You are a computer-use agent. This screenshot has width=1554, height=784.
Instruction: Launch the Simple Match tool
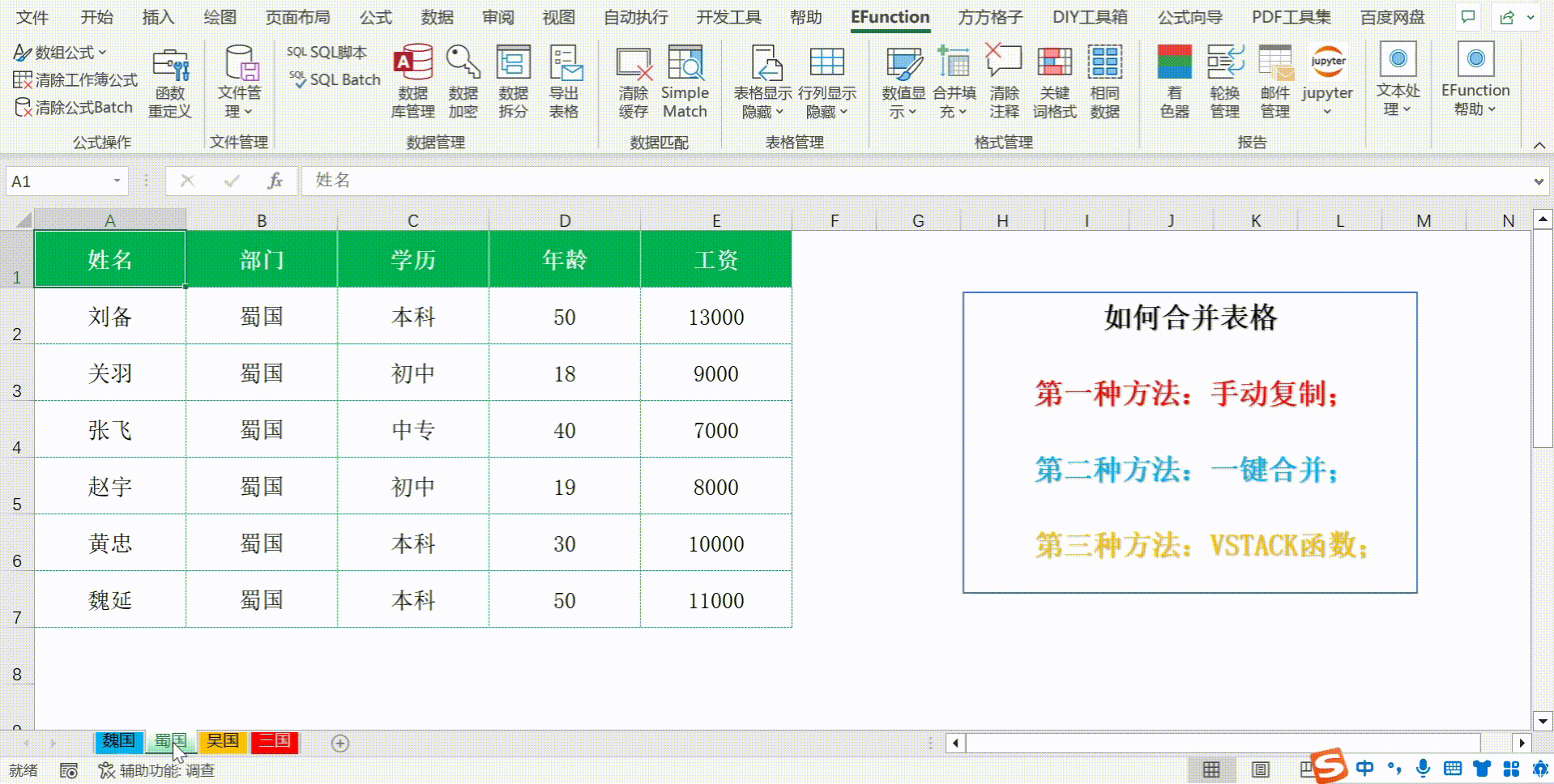[x=685, y=83]
